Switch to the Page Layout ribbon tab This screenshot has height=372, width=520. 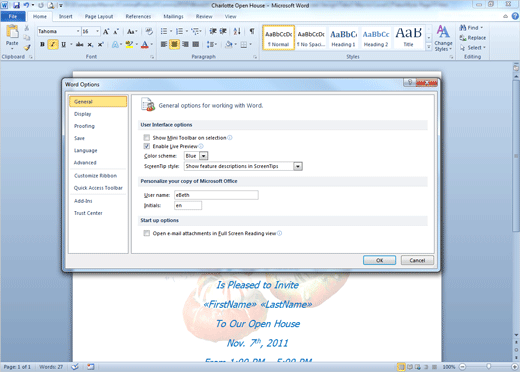99,16
